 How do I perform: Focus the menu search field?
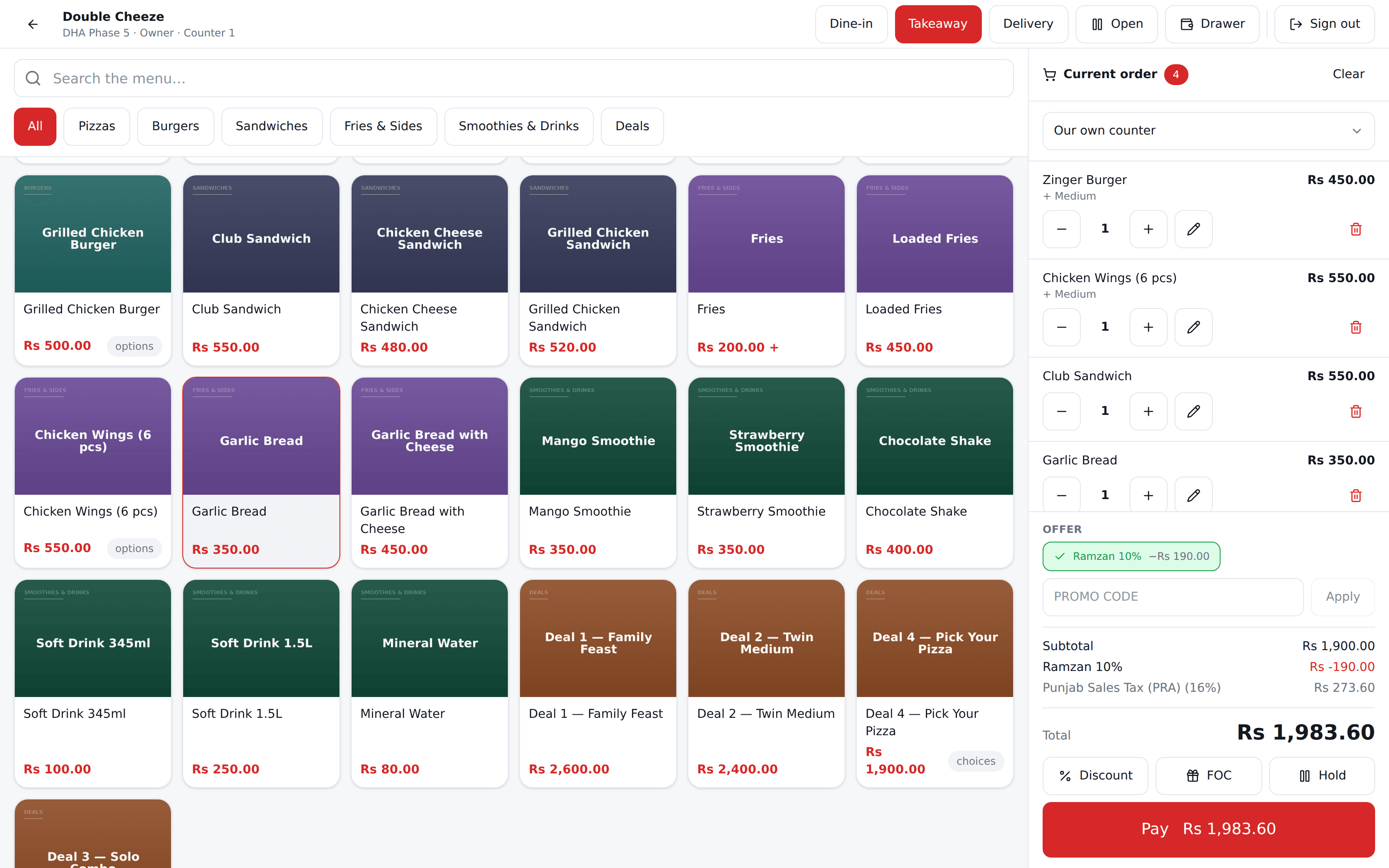tap(513, 78)
